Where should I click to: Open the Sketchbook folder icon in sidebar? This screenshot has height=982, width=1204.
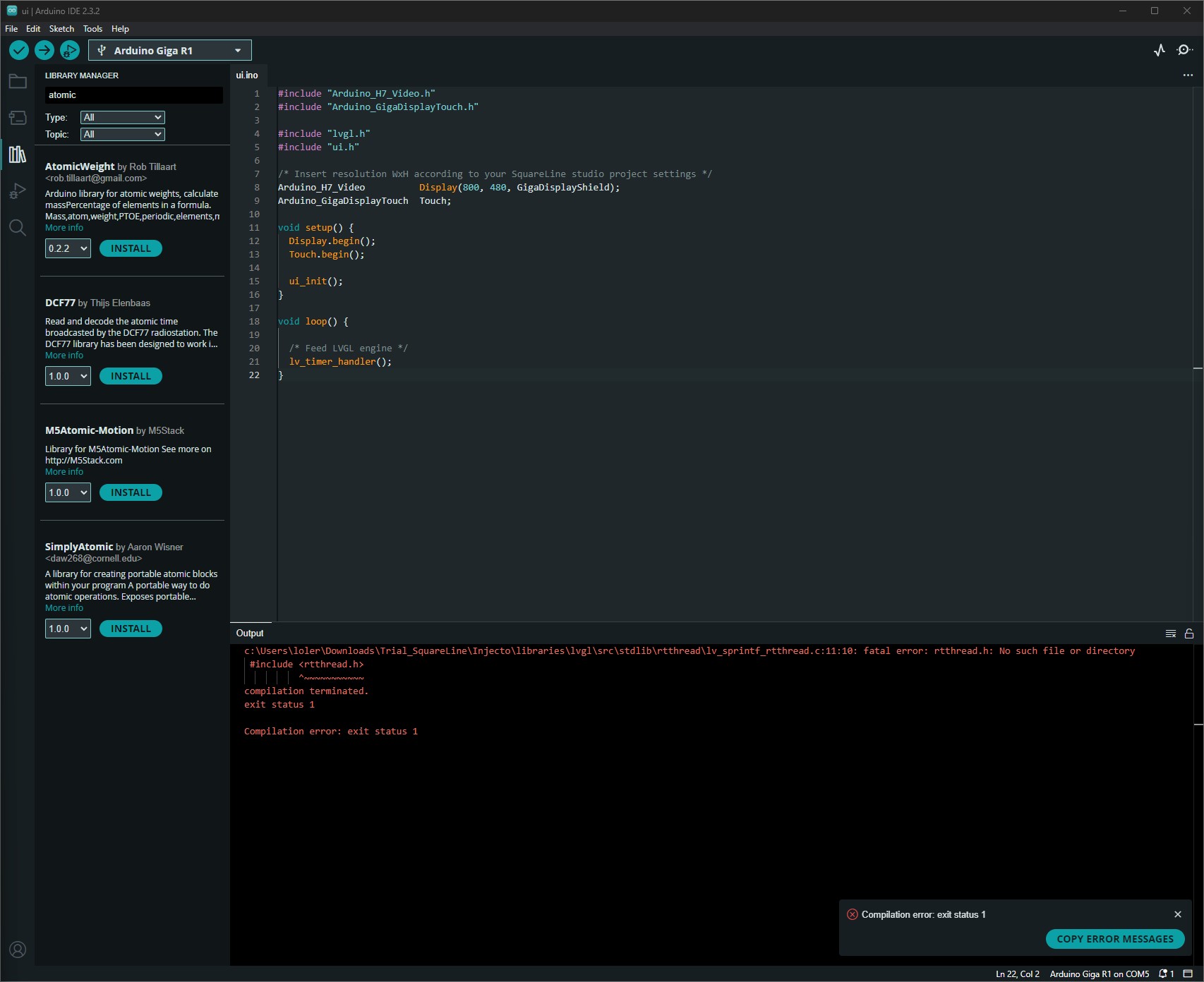tap(18, 82)
